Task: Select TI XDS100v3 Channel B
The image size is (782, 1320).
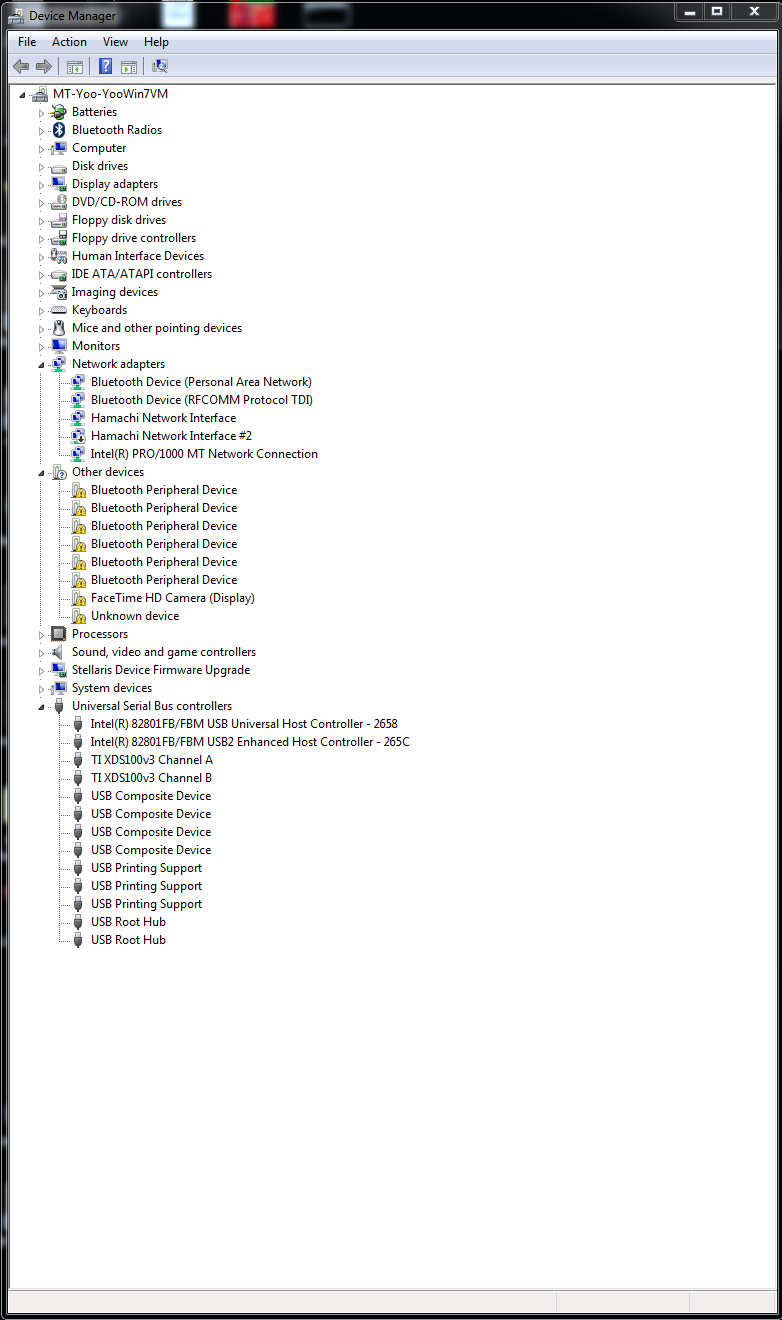Action: click(151, 778)
